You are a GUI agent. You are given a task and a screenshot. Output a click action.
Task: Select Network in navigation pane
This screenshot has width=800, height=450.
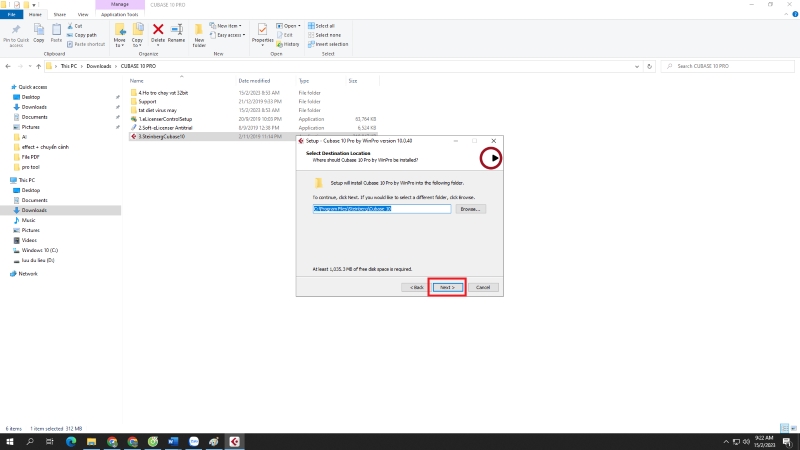click(28, 274)
